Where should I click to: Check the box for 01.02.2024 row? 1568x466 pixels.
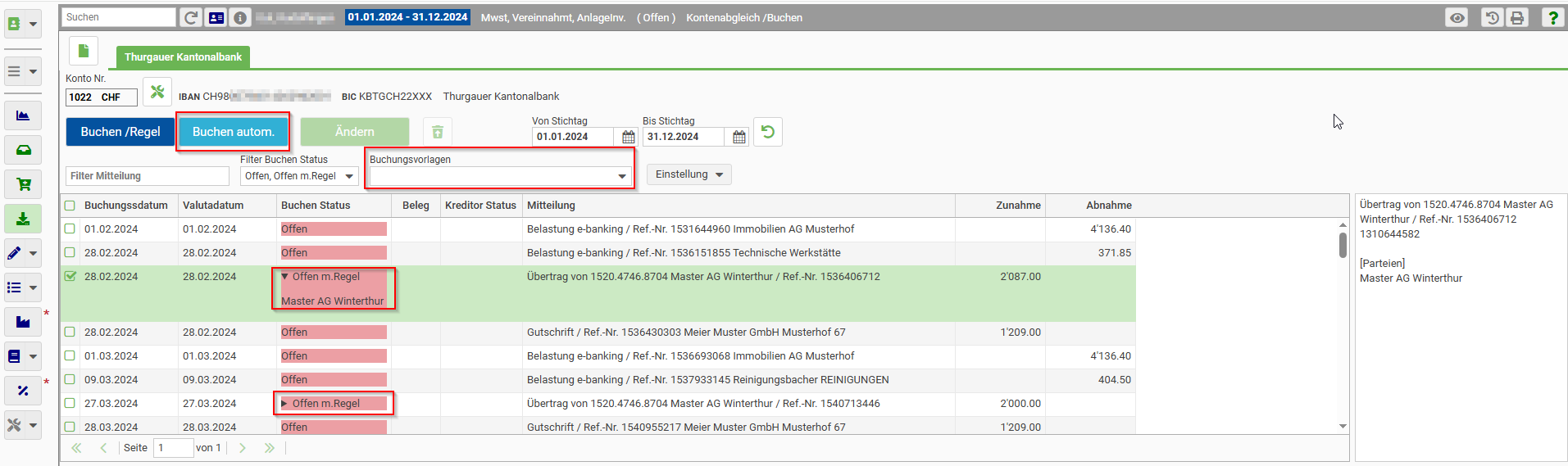pos(70,229)
